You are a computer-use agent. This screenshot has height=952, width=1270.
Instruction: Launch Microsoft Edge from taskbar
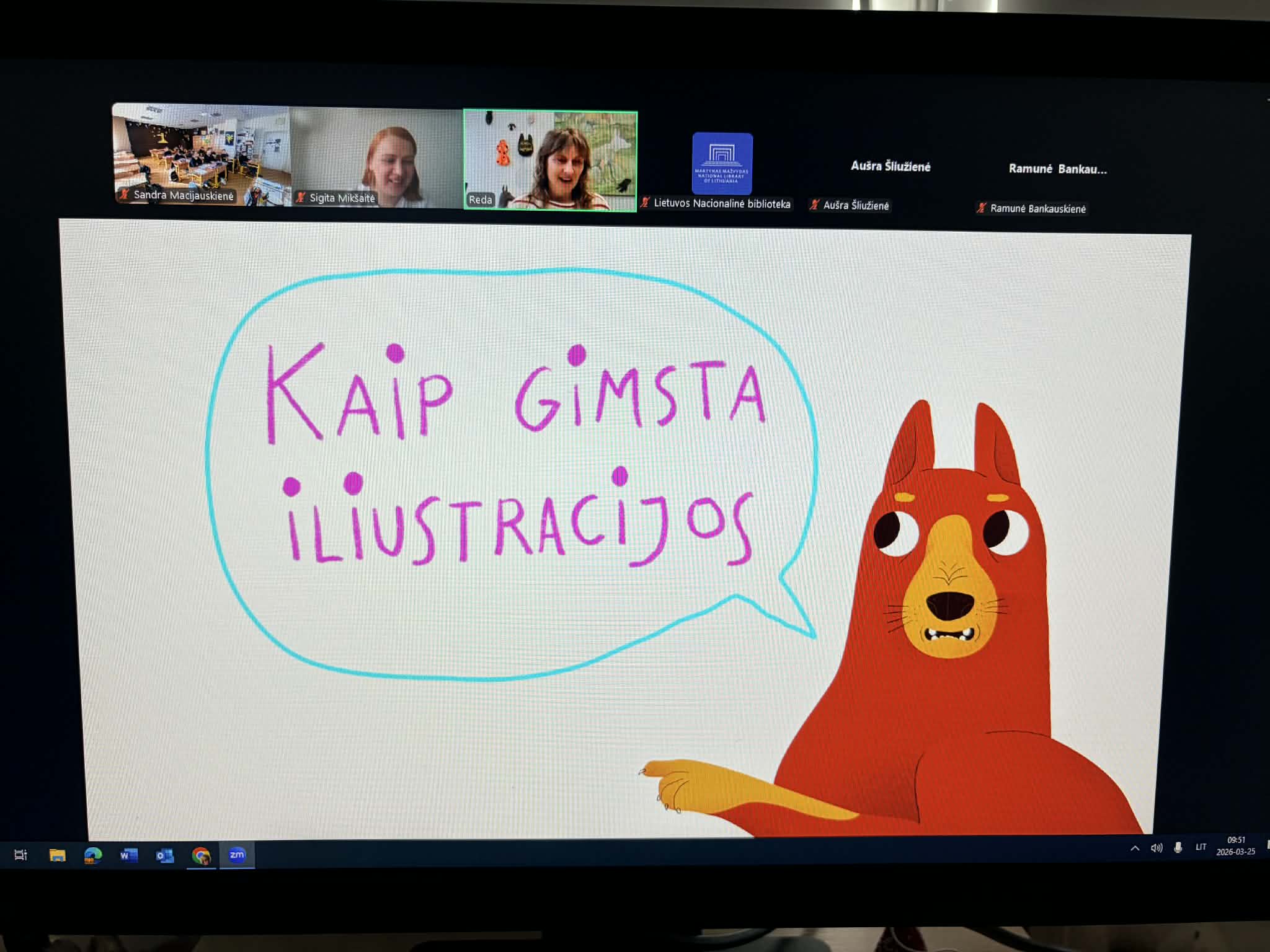click(93, 855)
